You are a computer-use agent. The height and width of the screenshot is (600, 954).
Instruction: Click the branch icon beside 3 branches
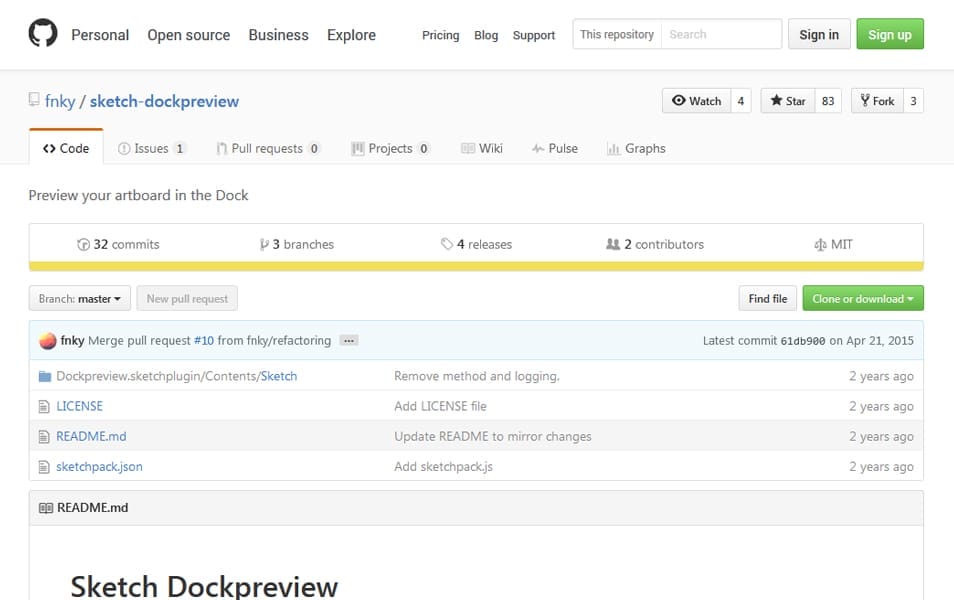pyautogui.click(x=264, y=245)
